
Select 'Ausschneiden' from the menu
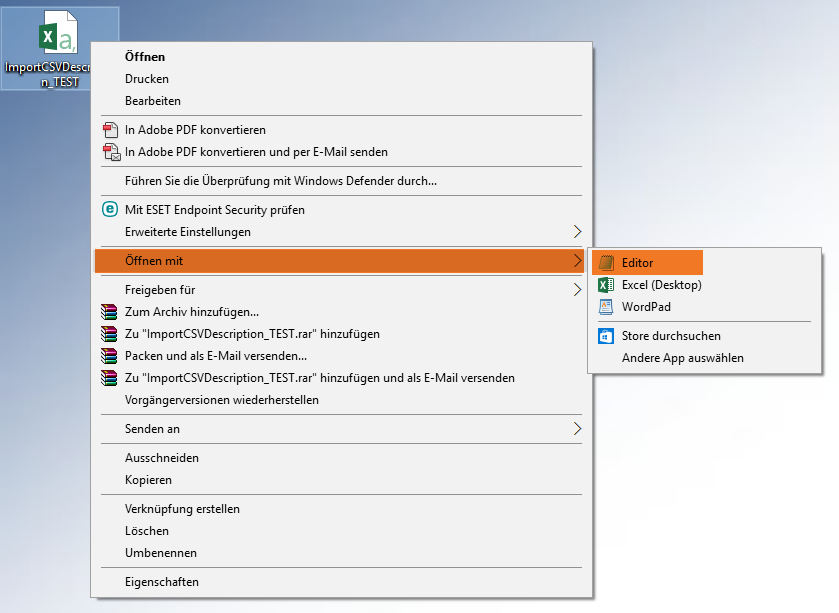click(x=342, y=458)
